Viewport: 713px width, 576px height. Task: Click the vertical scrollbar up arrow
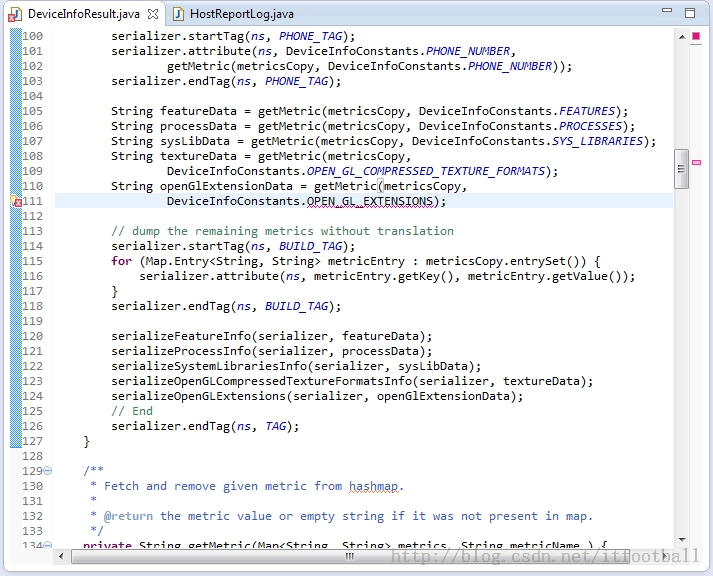(682, 37)
